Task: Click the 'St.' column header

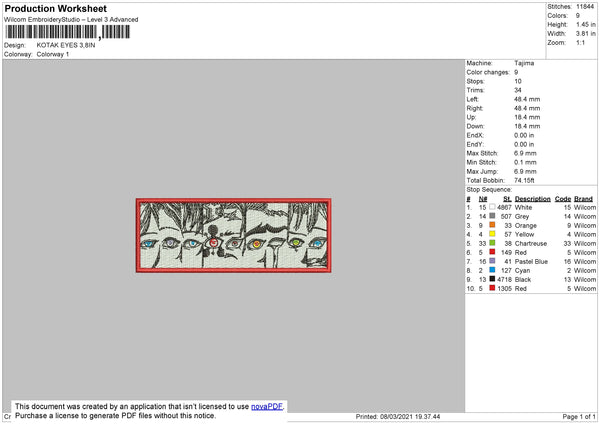Action: [507, 199]
